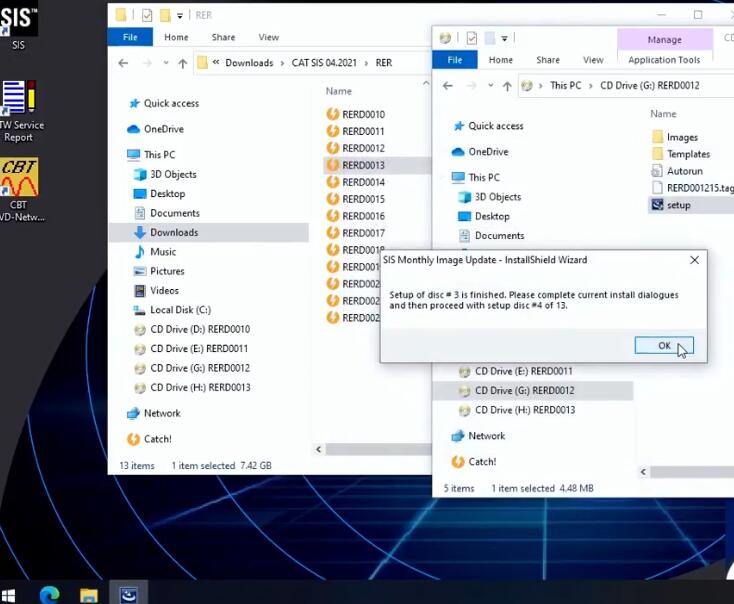Select Autorun file in CD Drive window
734x604 pixels.
click(x=684, y=171)
